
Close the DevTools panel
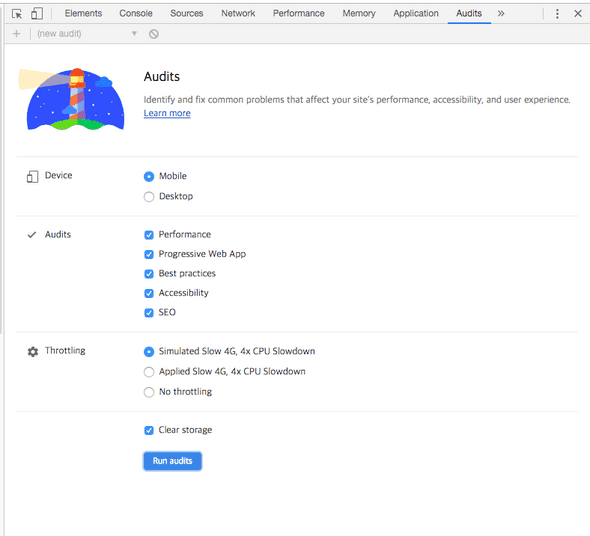578,14
